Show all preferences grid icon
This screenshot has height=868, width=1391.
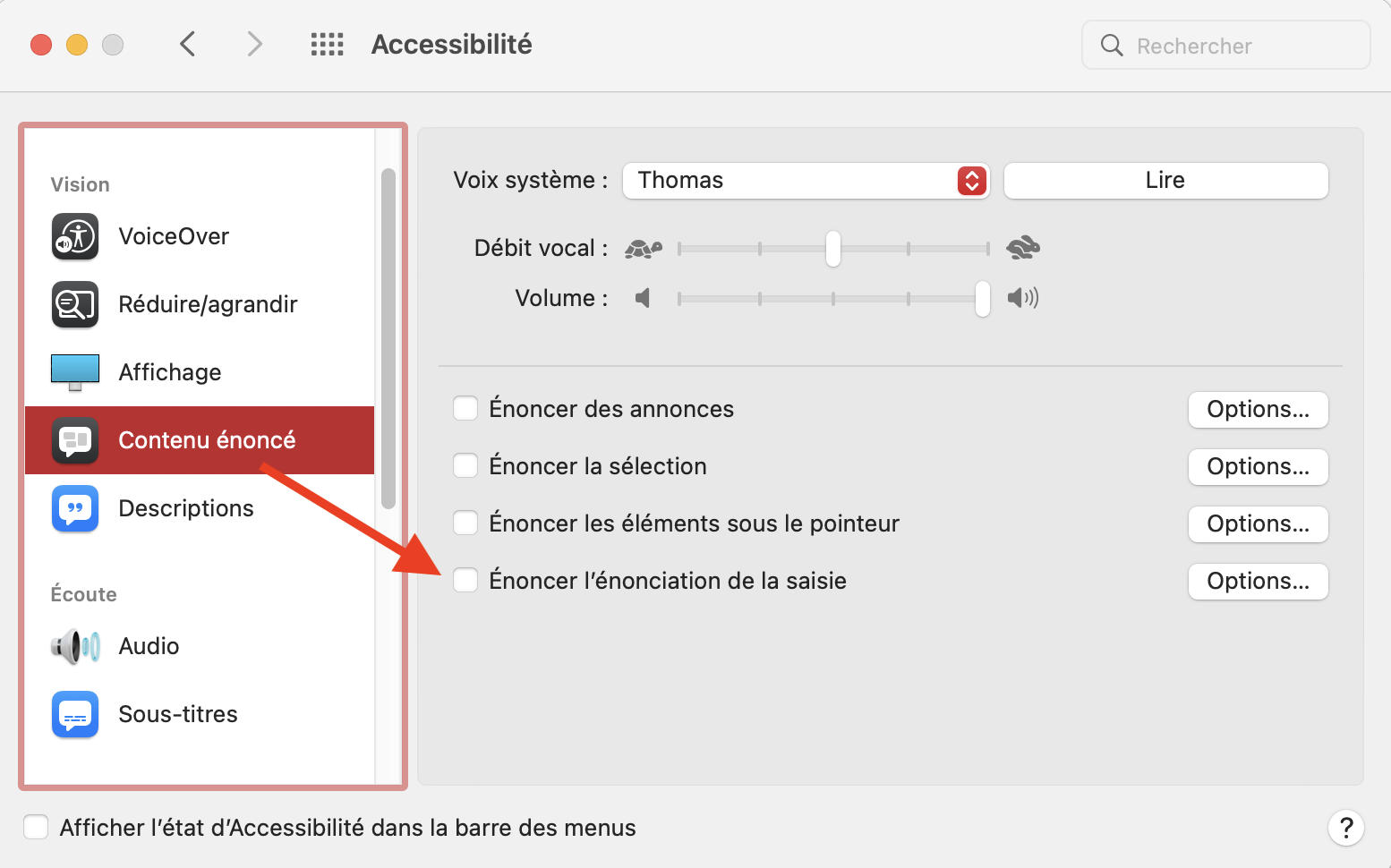click(327, 44)
